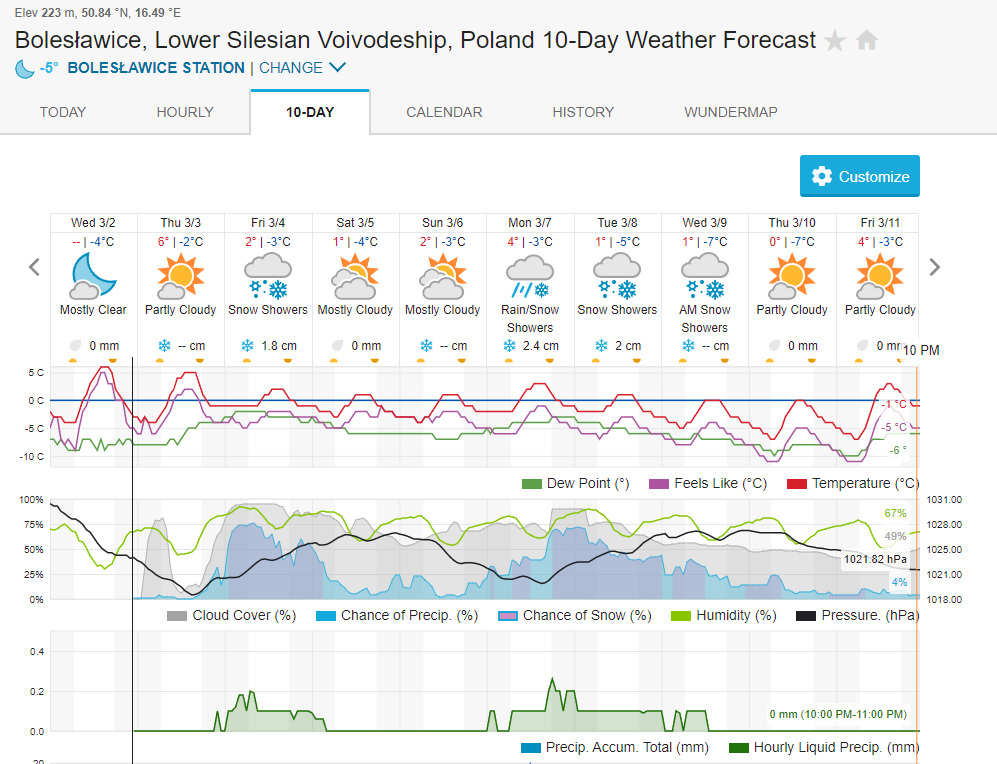Screen dimensions: 997x764
Task: Expand the station CHANGE dropdown chevron
Action: (x=337, y=68)
